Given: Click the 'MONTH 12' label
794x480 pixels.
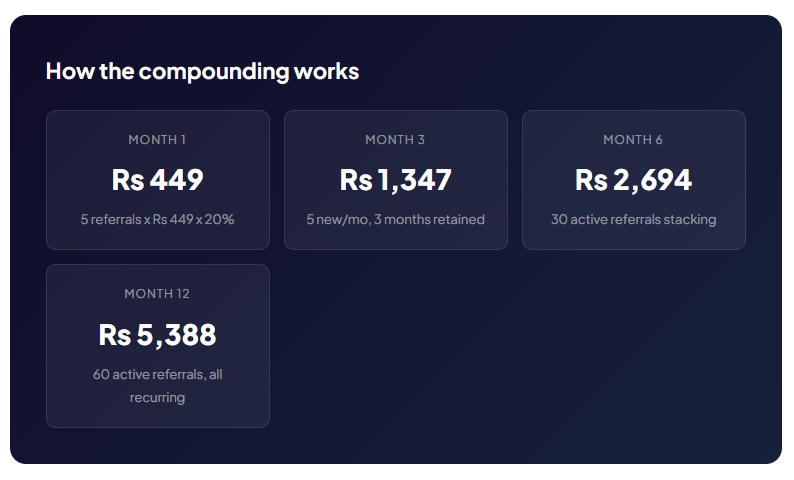Looking at the screenshot, I should (157, 294).
